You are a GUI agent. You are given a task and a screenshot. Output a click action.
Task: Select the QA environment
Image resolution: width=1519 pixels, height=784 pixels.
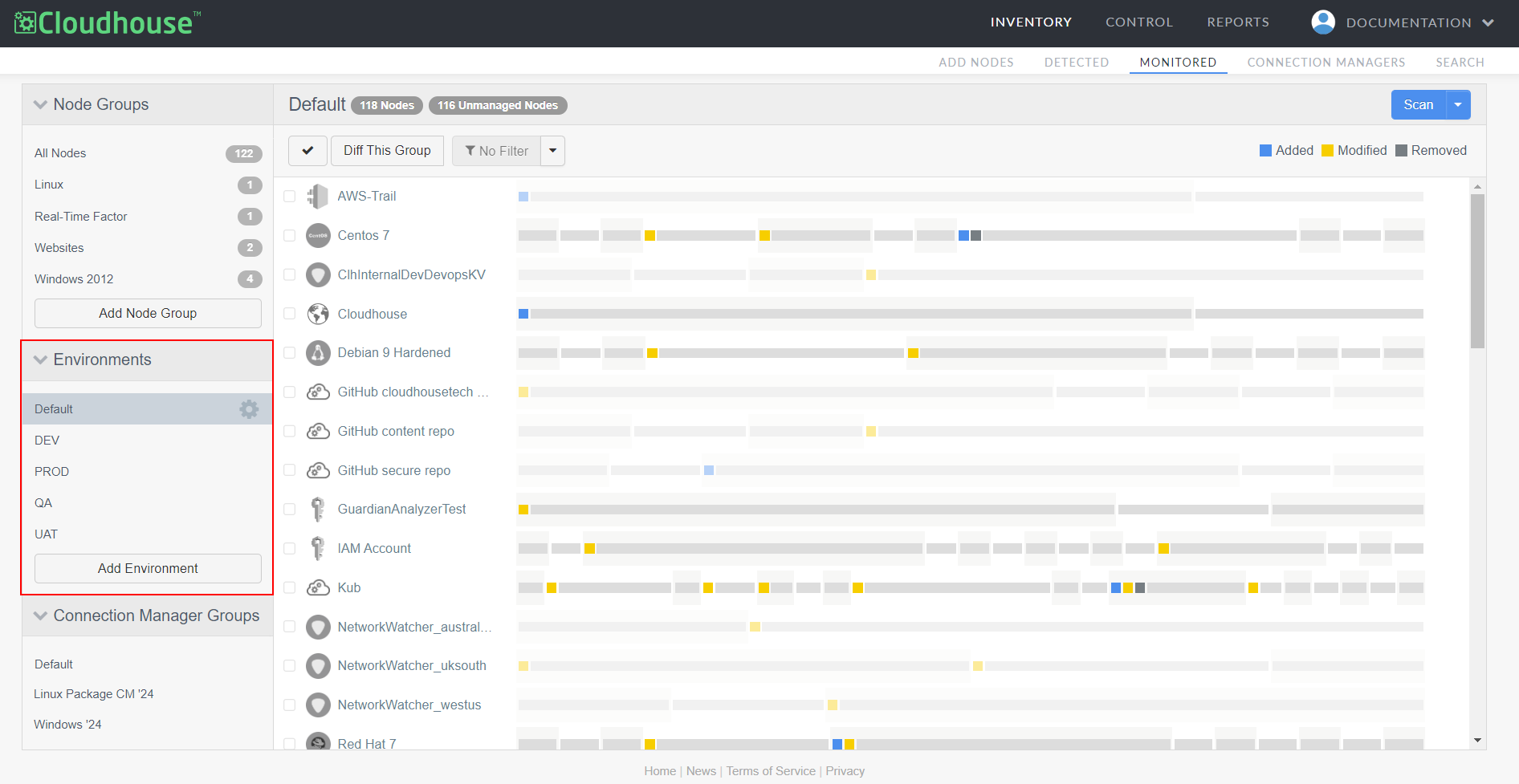43,503
